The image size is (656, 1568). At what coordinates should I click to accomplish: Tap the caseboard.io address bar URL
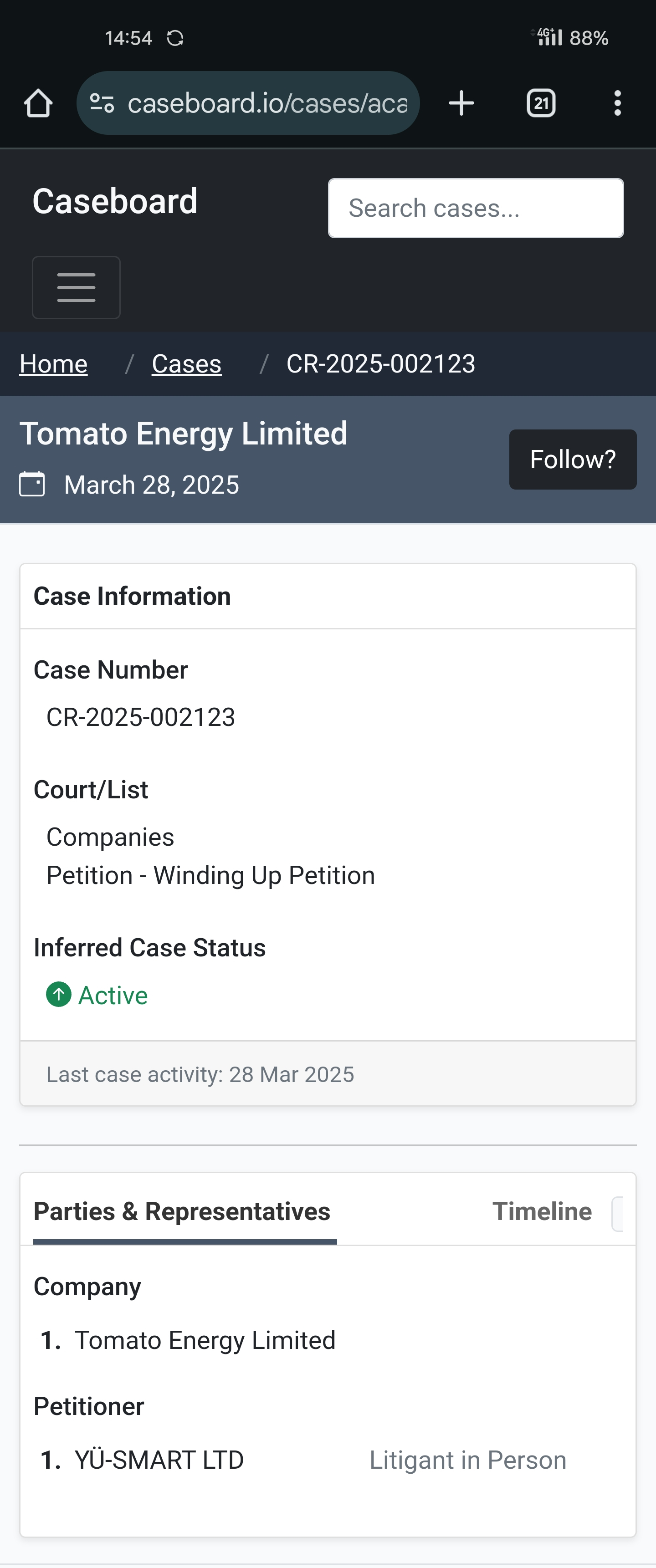(x=267, y=103)
